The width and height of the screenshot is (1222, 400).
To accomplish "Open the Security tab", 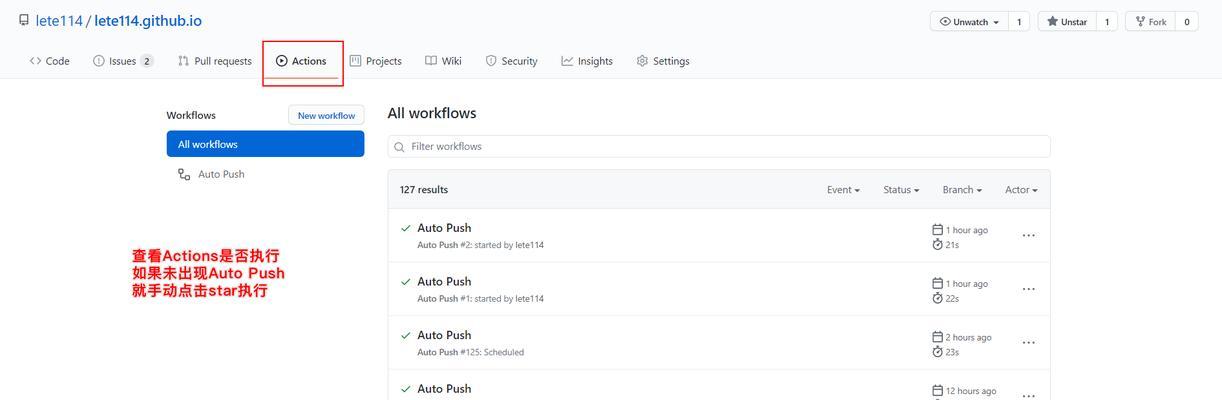I will [512, 61].
